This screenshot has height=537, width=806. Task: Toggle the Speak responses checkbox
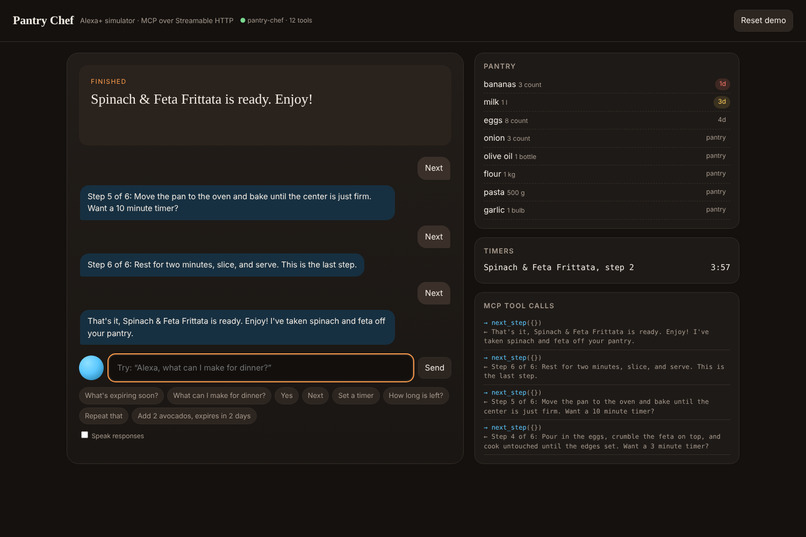[85, 435]
